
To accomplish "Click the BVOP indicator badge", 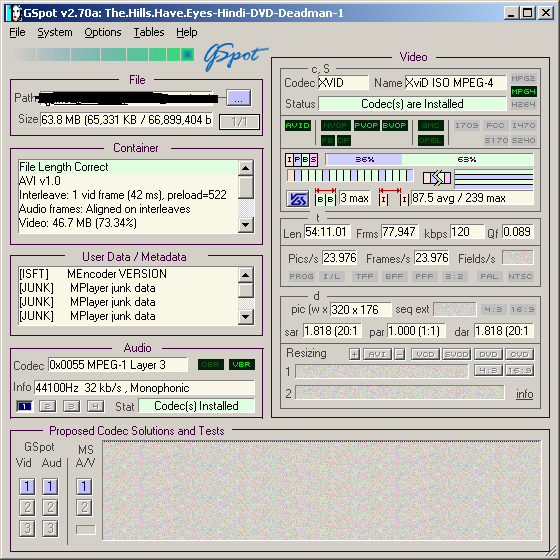I will [394, 125].
